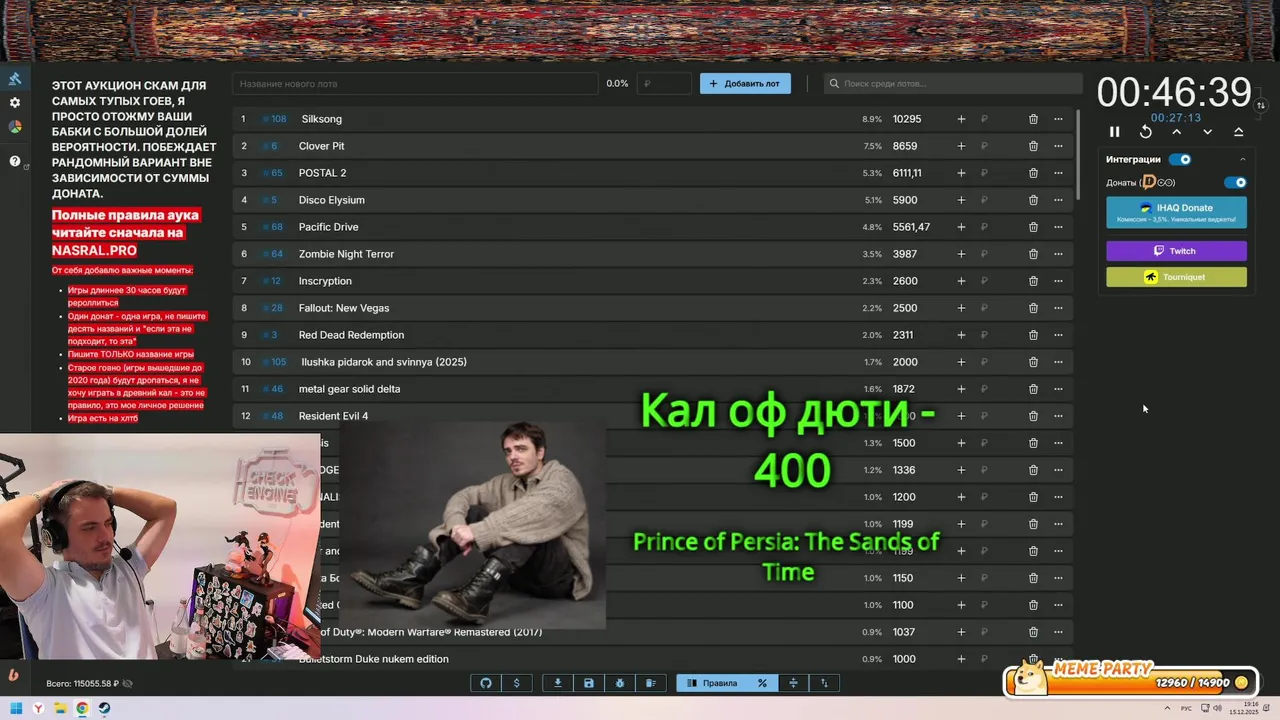Click the Clover Pit amount 8659

point(905,146)
